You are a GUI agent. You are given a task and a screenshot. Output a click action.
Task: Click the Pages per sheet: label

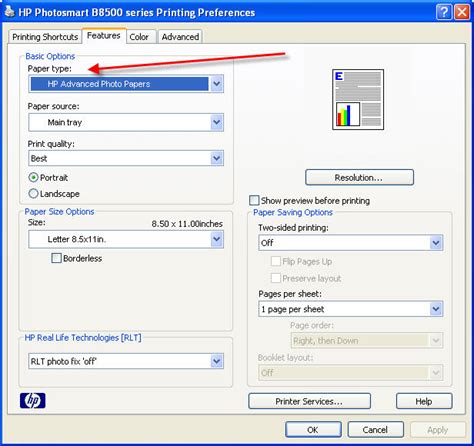pos(290,294)
